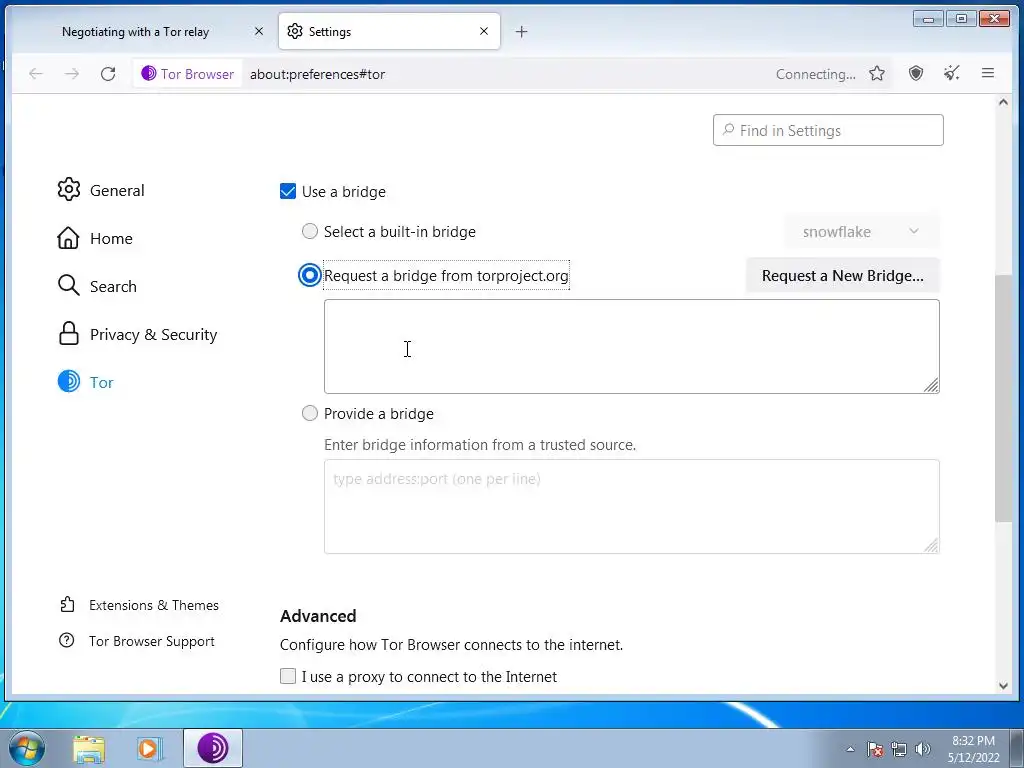Click the Support question mark icon
The width and height of the screenshot is (1024, 768).
(x=67, y=641)
